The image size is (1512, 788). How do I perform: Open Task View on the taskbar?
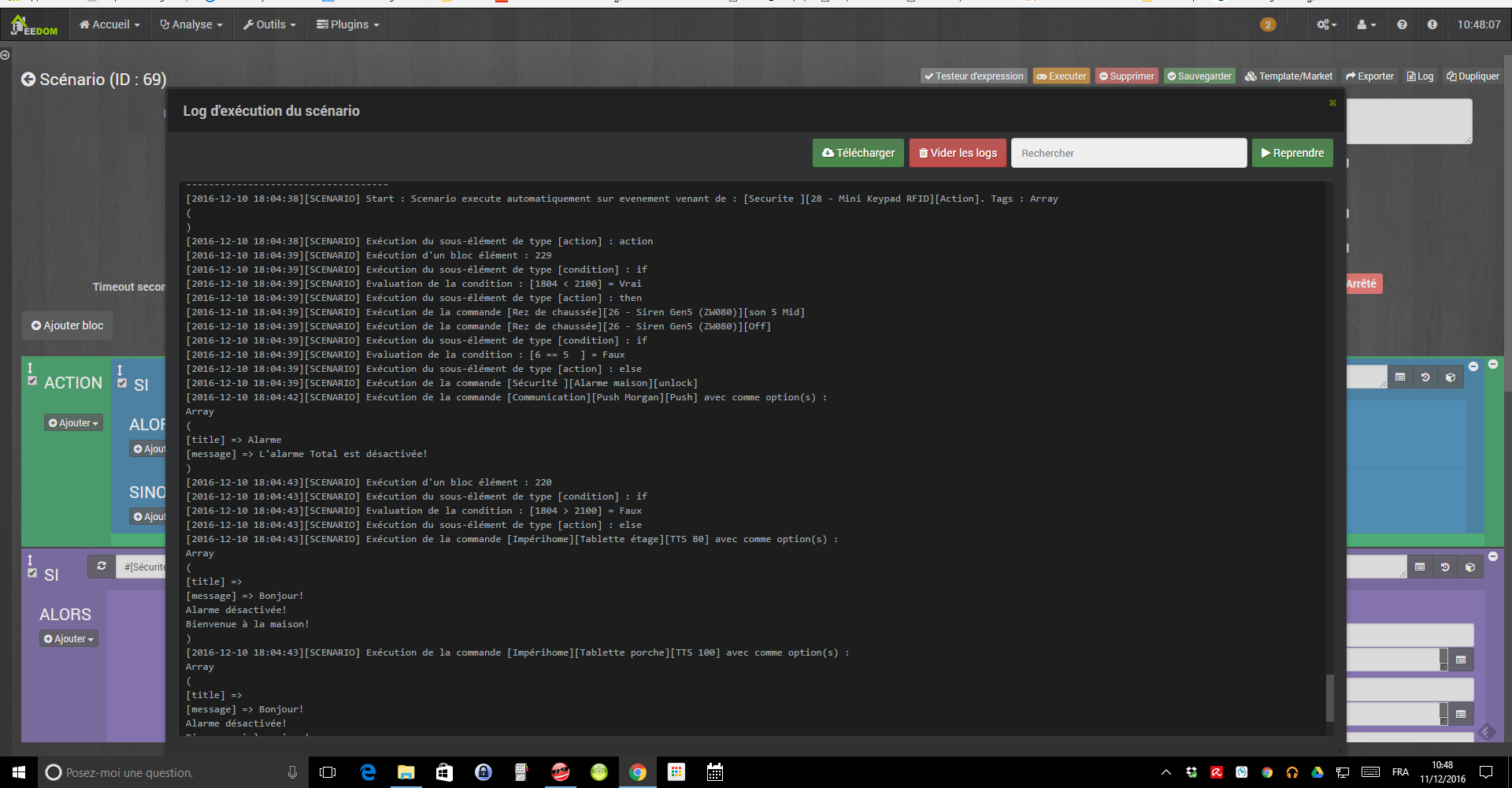(x=328, y=772)
